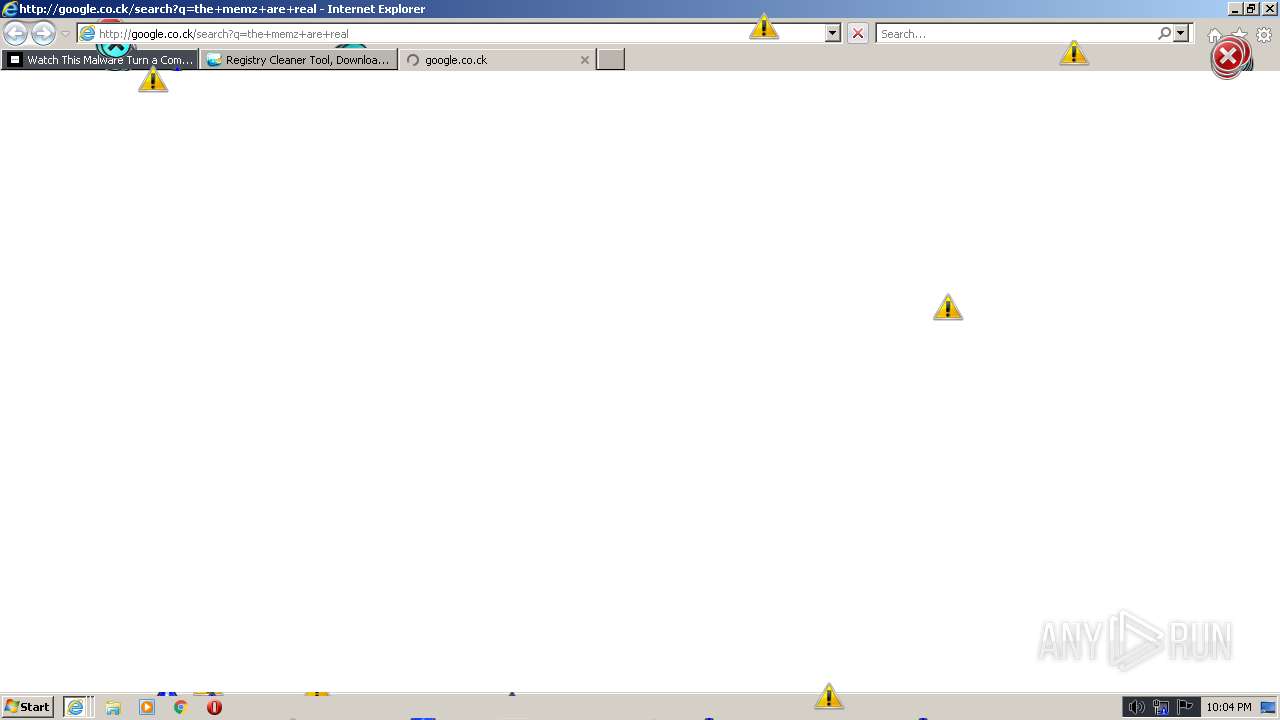Go forward with the Forward arrow button
The width and height of the screenshot is (1280, 720).
coord(43,33)
